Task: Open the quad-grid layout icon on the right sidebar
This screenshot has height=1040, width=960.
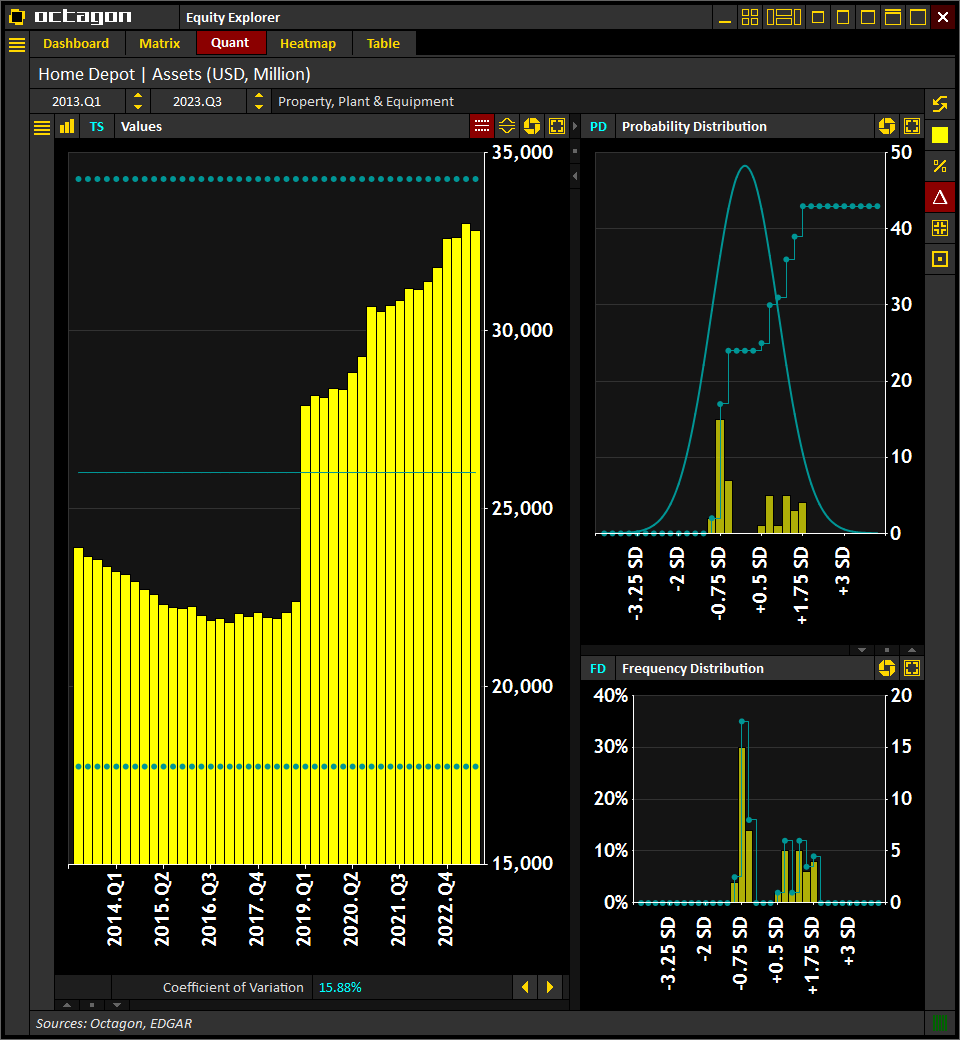Action: 939,227
